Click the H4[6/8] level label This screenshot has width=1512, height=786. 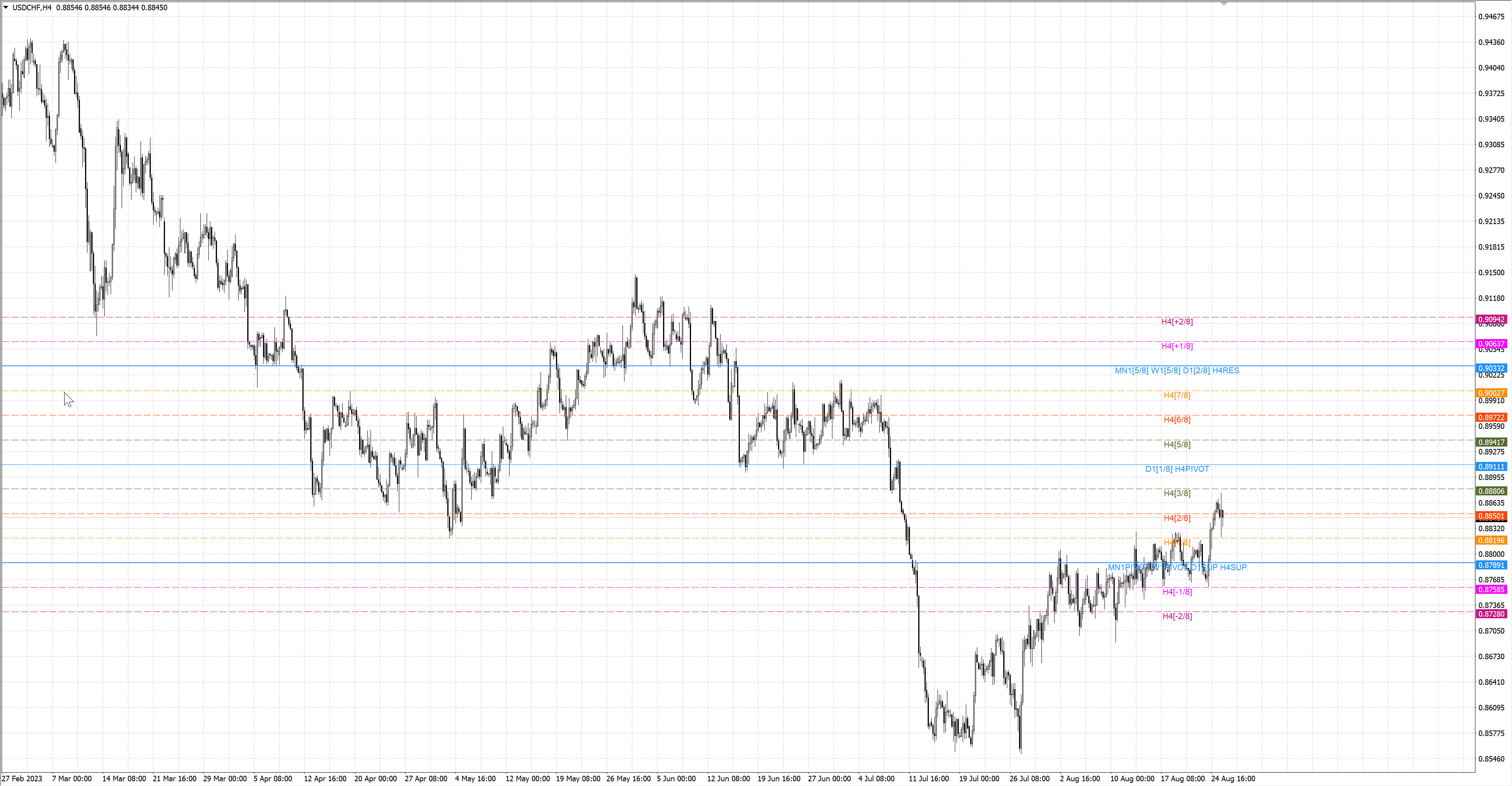pyautogui.click(x=1177, y=420)
